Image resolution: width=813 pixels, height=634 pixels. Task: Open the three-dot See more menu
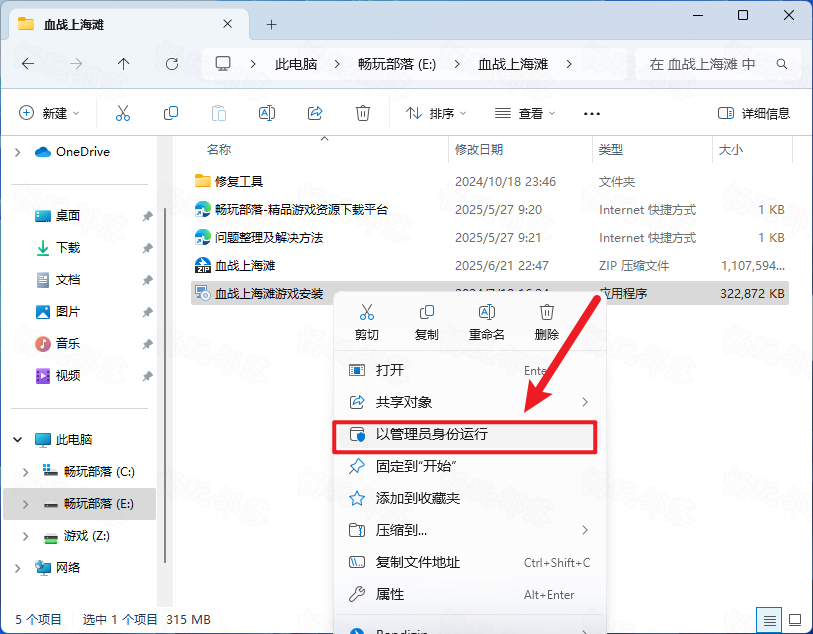[x=592, y=114]
